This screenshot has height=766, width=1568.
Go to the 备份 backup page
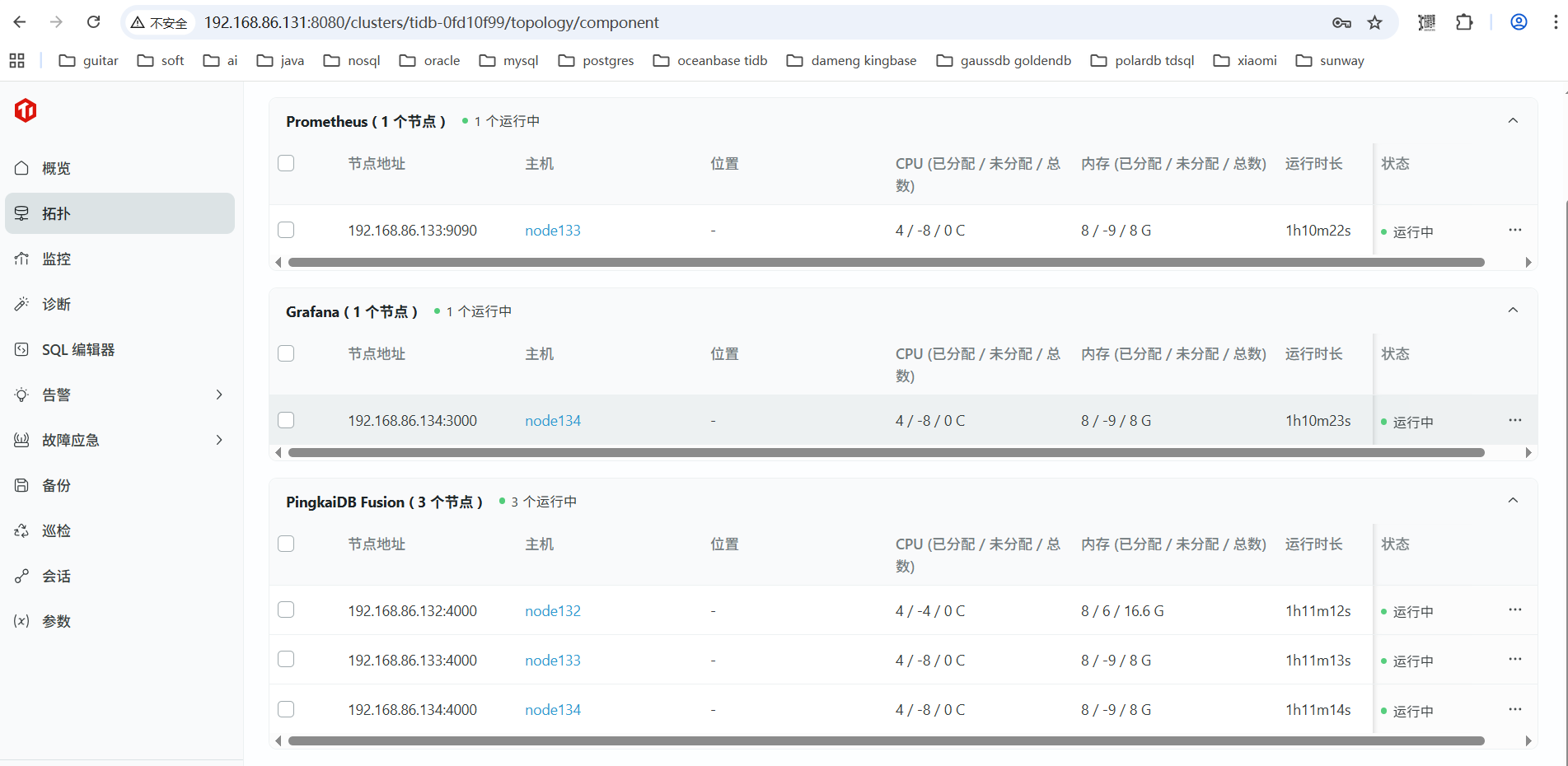click(x=56, y=485)
